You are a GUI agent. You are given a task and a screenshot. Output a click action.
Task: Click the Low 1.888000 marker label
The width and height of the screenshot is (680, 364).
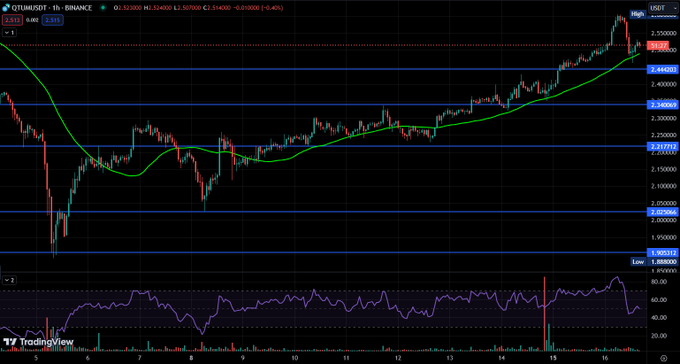click(x=654, y=262)
